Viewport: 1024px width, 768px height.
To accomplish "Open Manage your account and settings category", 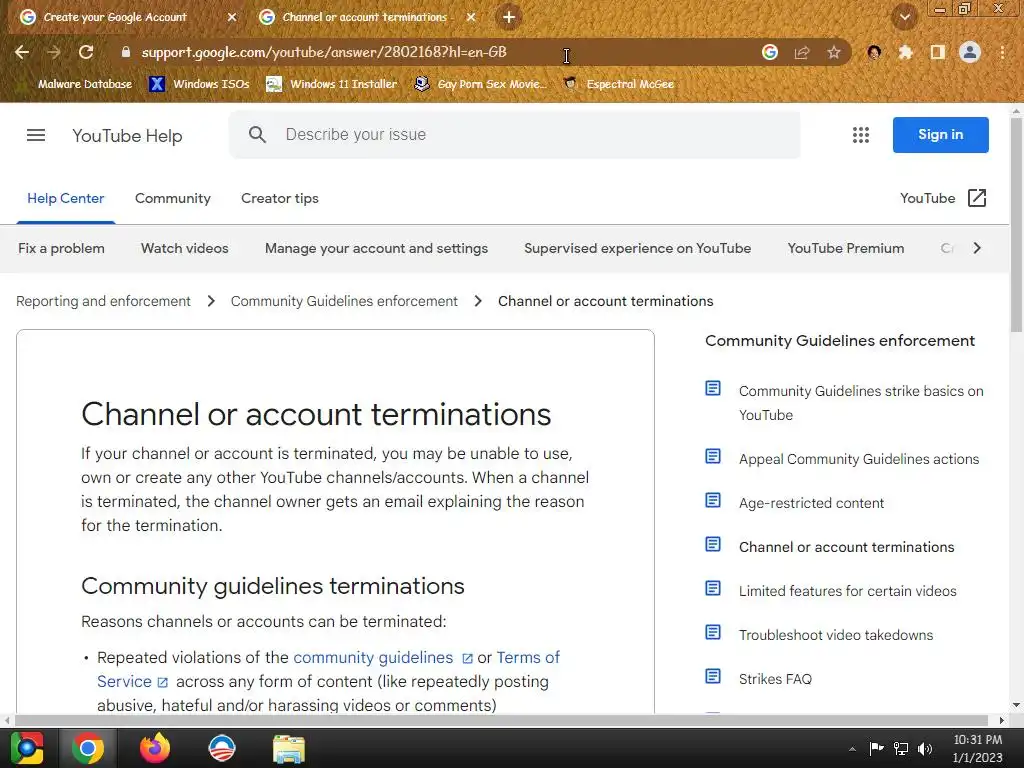I will pyautogui.click(x=376, y=248).
